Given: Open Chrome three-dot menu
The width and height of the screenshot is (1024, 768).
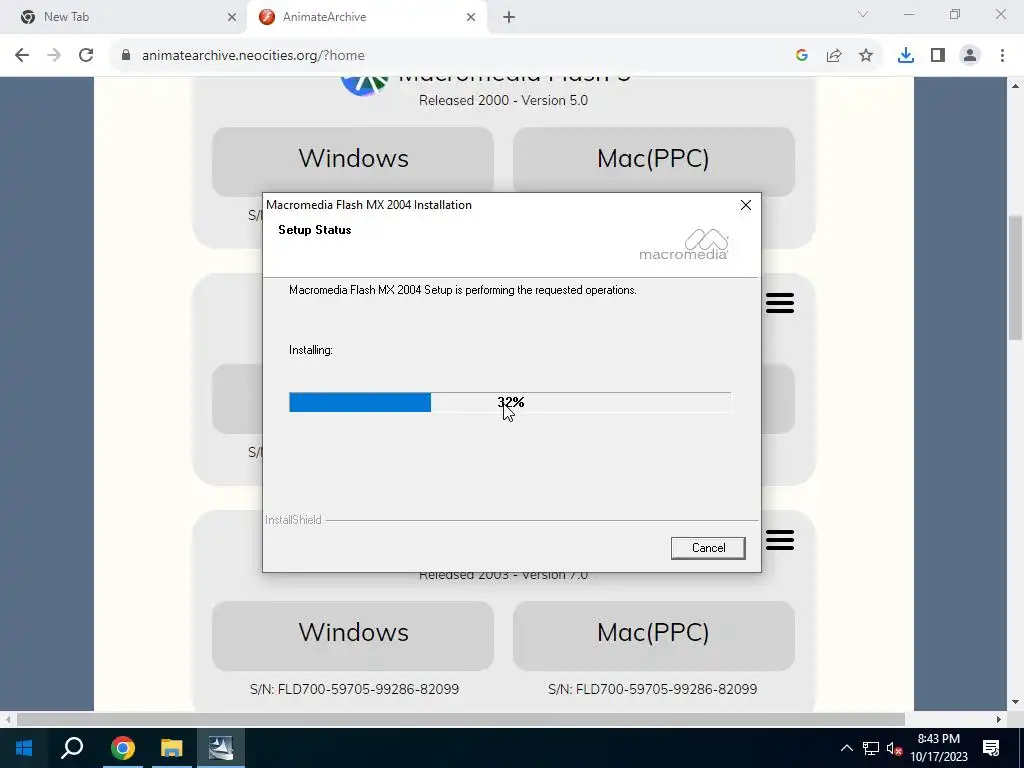Looking at the screenshot, I should (1002, 56).
